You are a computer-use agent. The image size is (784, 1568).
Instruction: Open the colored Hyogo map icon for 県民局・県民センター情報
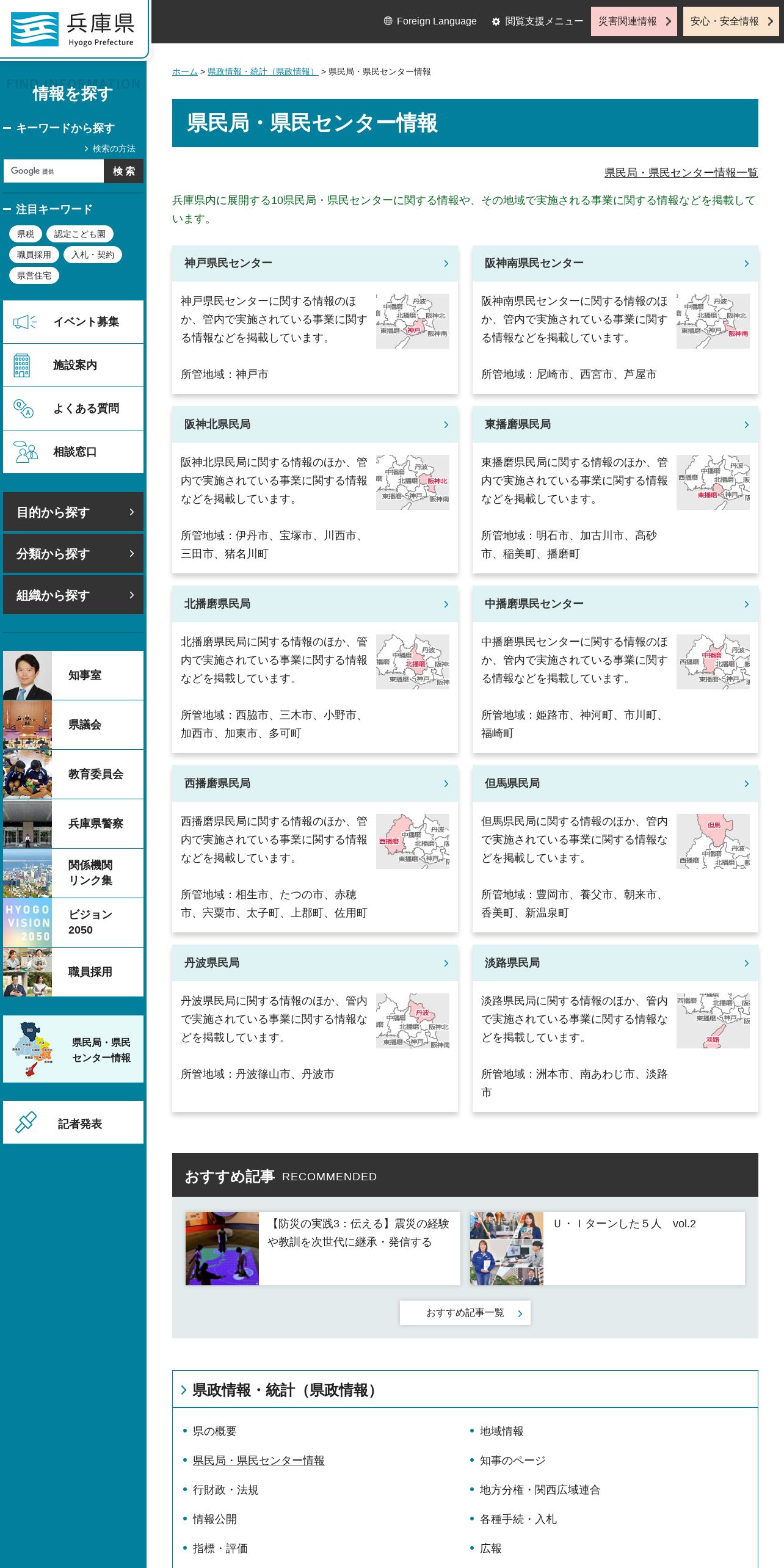(x=32, y=1049)
